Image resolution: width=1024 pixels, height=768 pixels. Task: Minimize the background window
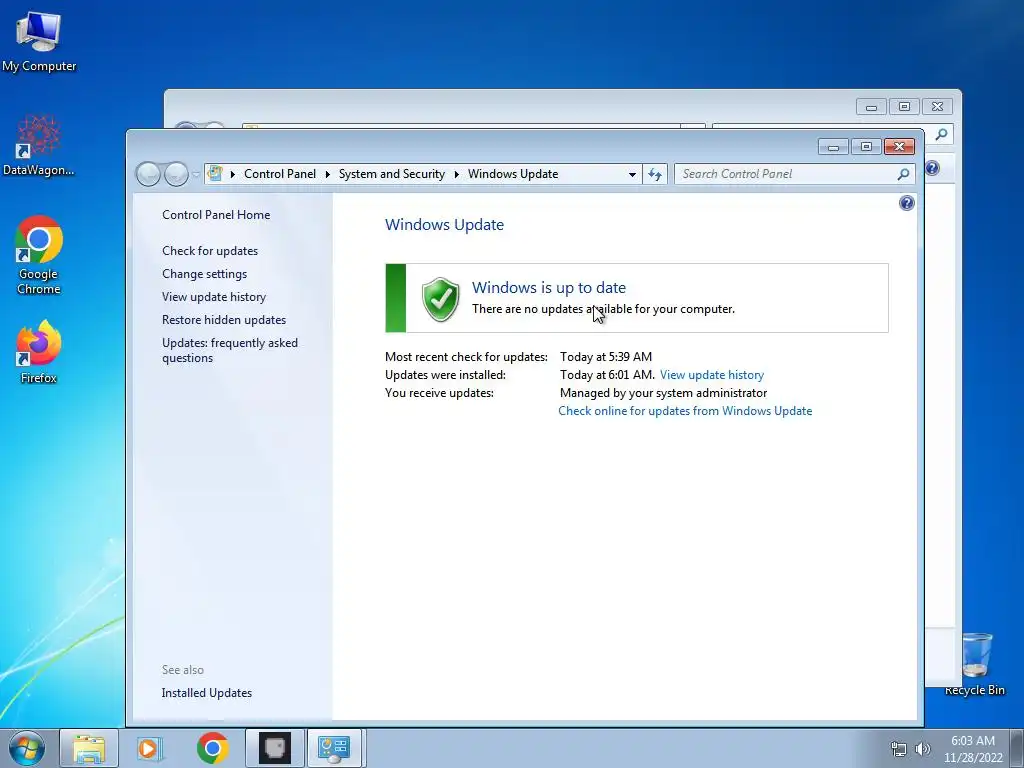click(871, 106)
